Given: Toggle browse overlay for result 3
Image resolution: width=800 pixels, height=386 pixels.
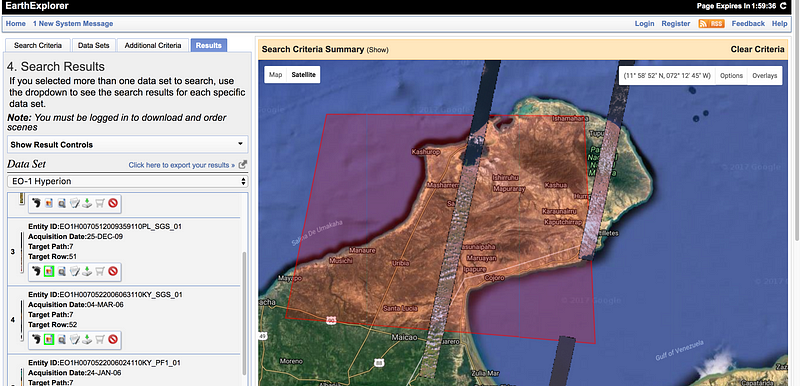Looking at the screenshot, I should (49, 271).
